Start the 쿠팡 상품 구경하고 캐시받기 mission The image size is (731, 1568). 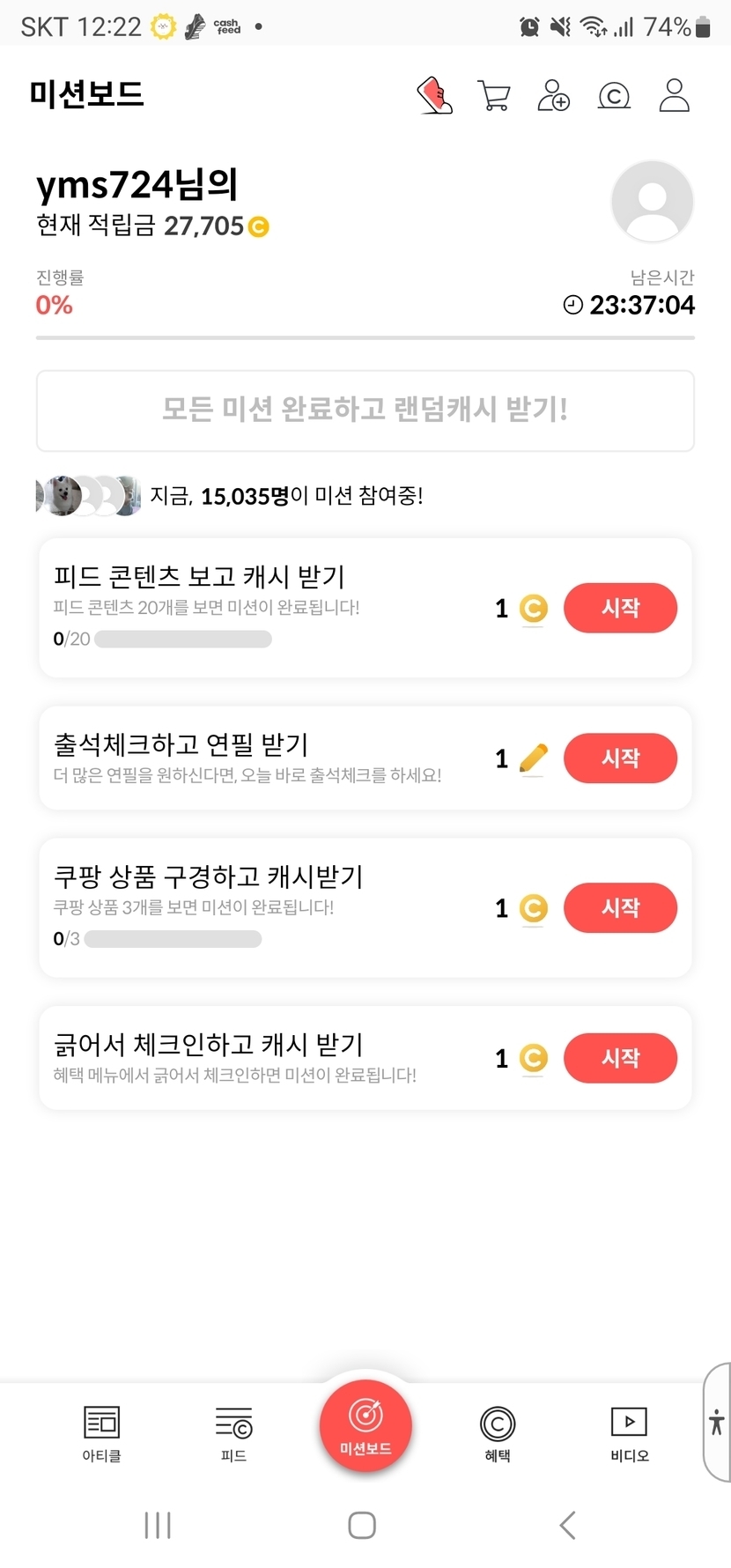(x=620, y=907)
